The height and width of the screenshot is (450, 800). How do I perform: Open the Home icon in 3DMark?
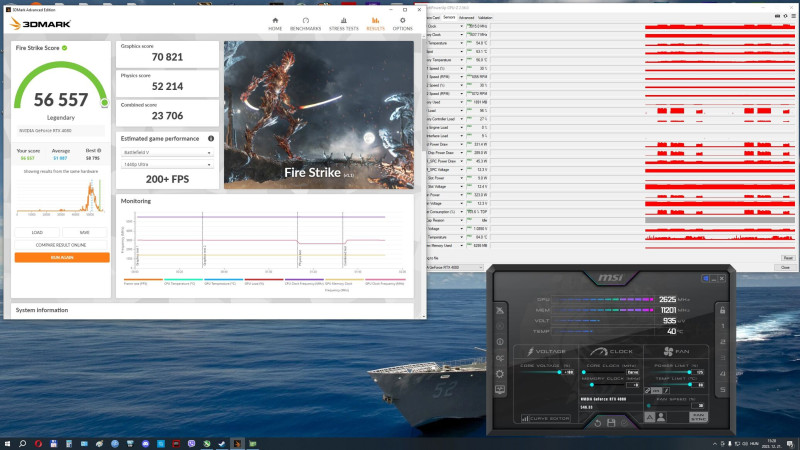click(275, 23)
